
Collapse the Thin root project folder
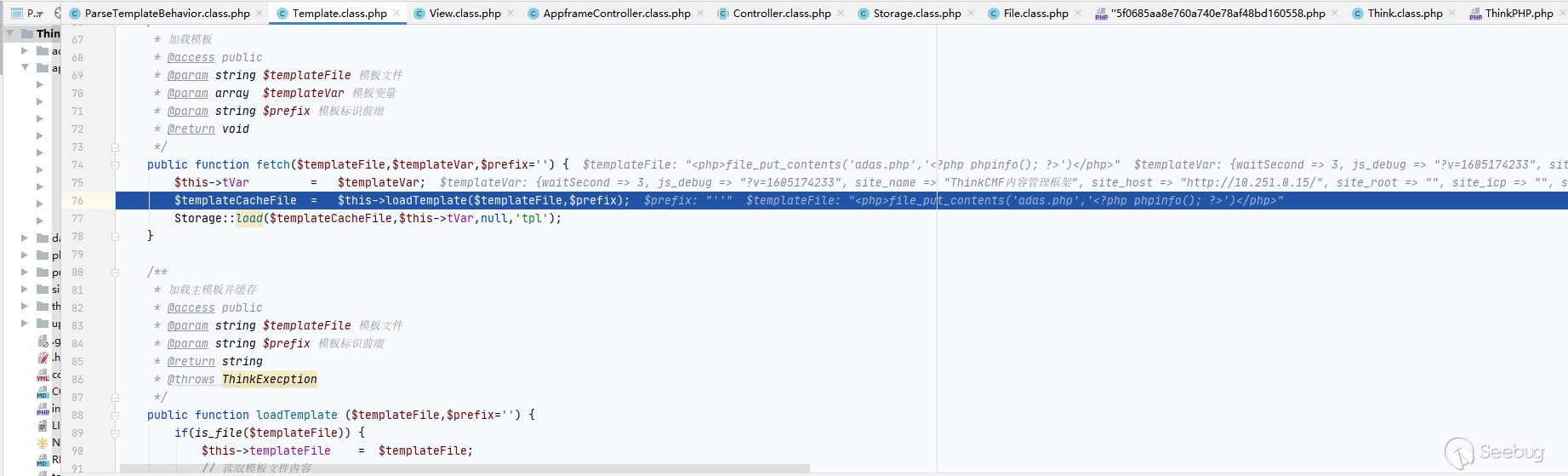(10, 33)
